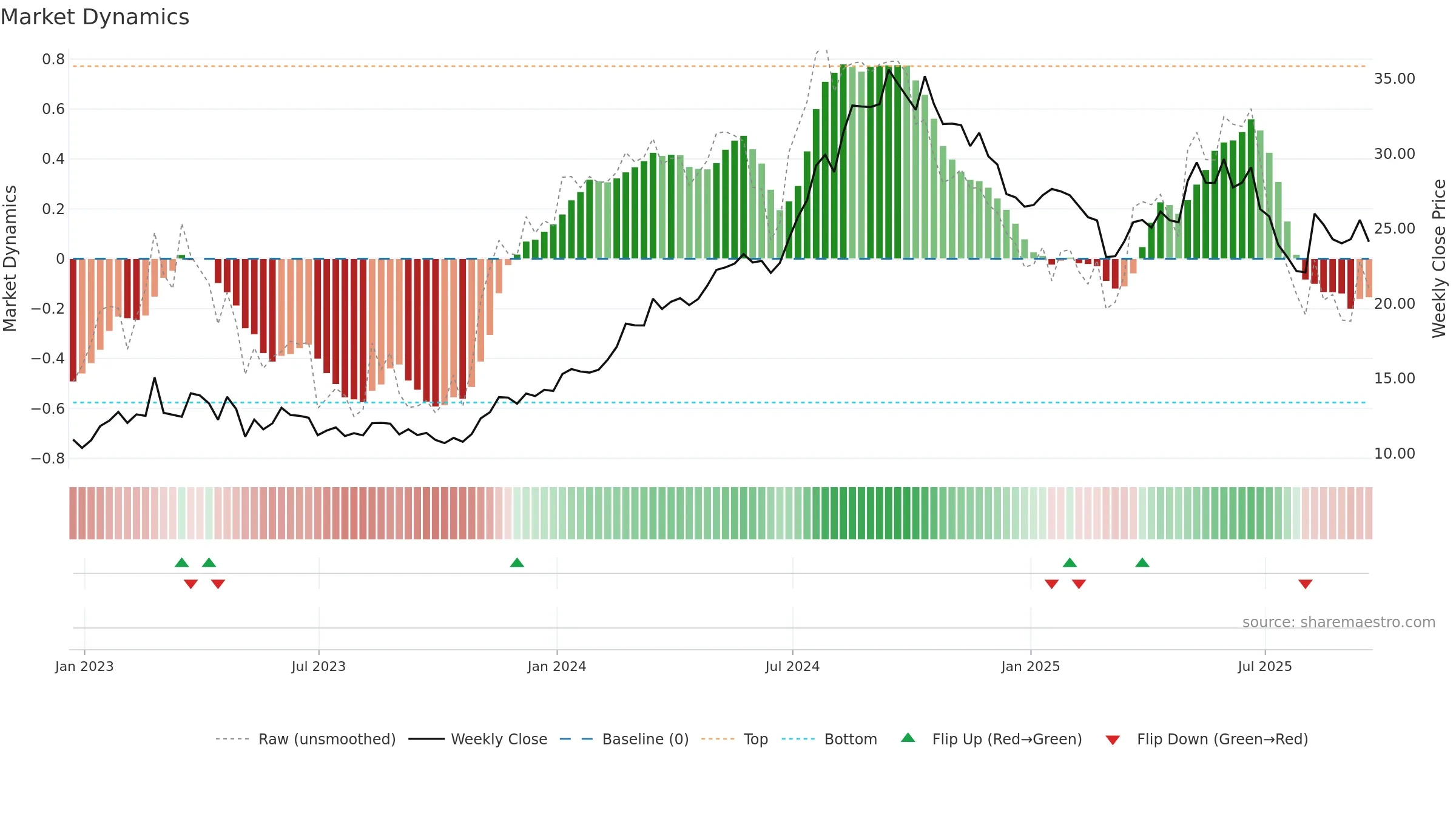Click the −0.8 Market Dynamics axis label
The width and height of the screenshot is (1456, 819).
(48, 459)
